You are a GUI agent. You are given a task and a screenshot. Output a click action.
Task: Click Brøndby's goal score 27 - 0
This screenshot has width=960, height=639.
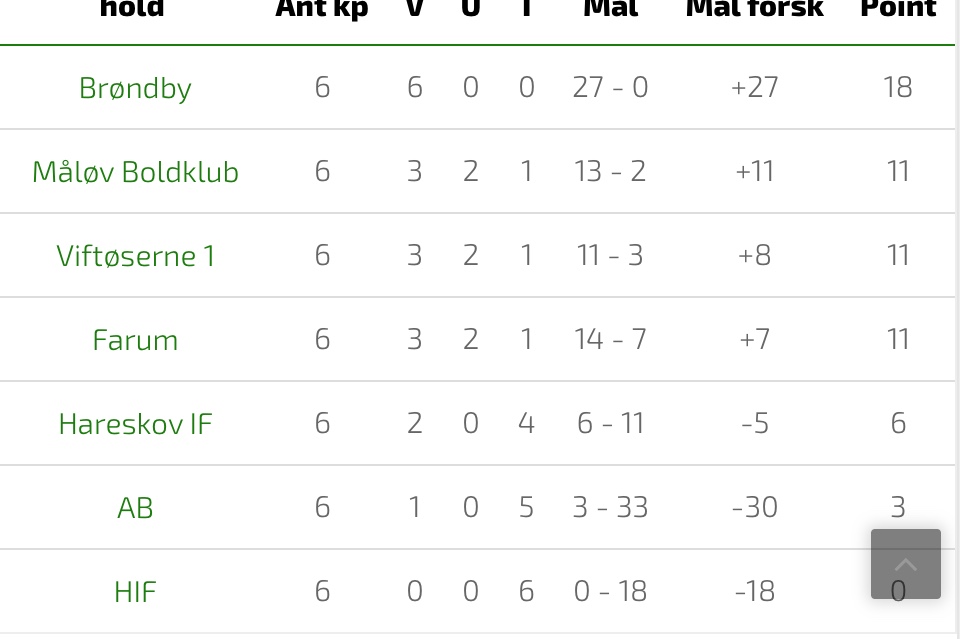click(x=610, y=87)
